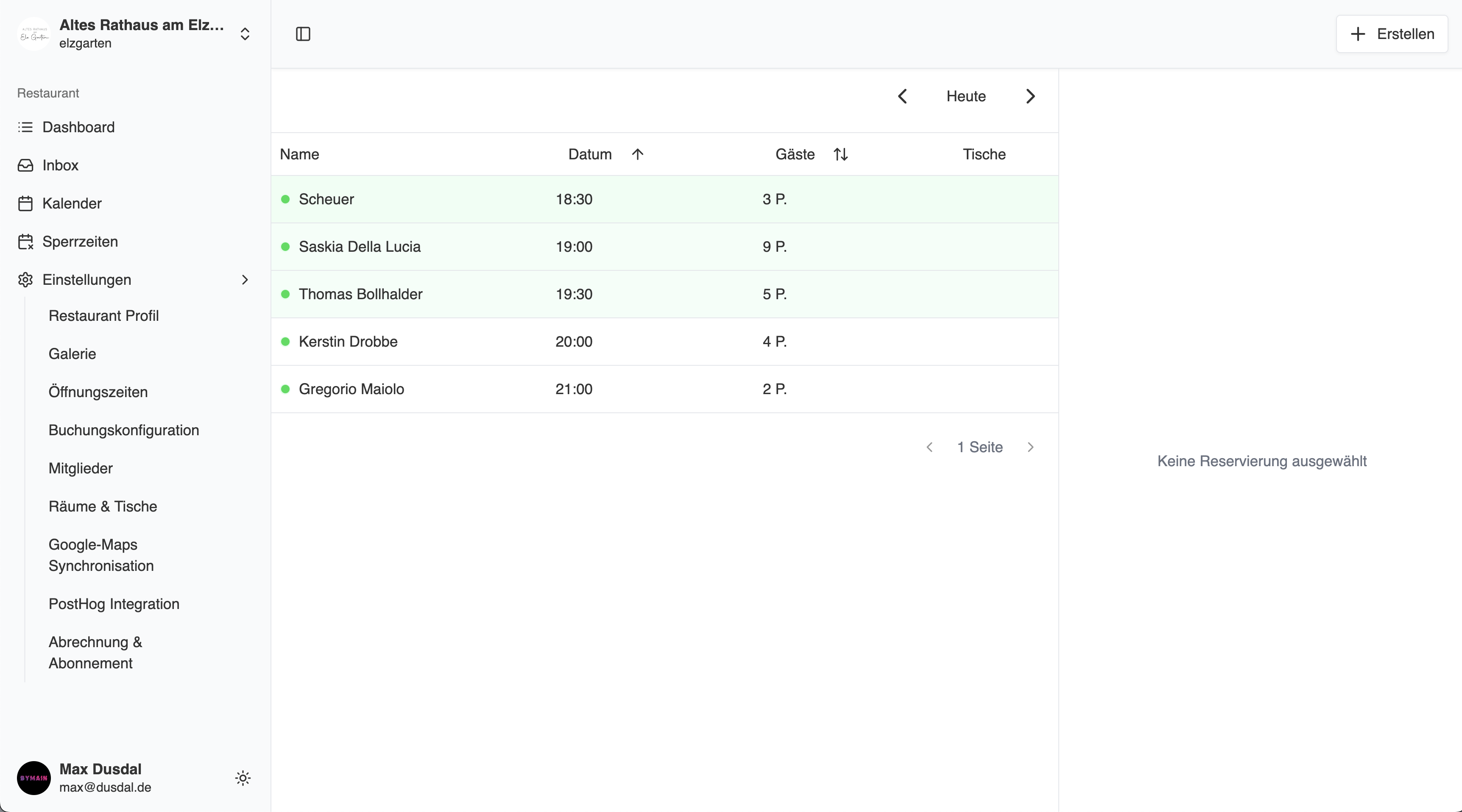This screenshot has height=812, width=1462.
Task: Toggle light/dark theme sun icon
Action: point(243,778)
